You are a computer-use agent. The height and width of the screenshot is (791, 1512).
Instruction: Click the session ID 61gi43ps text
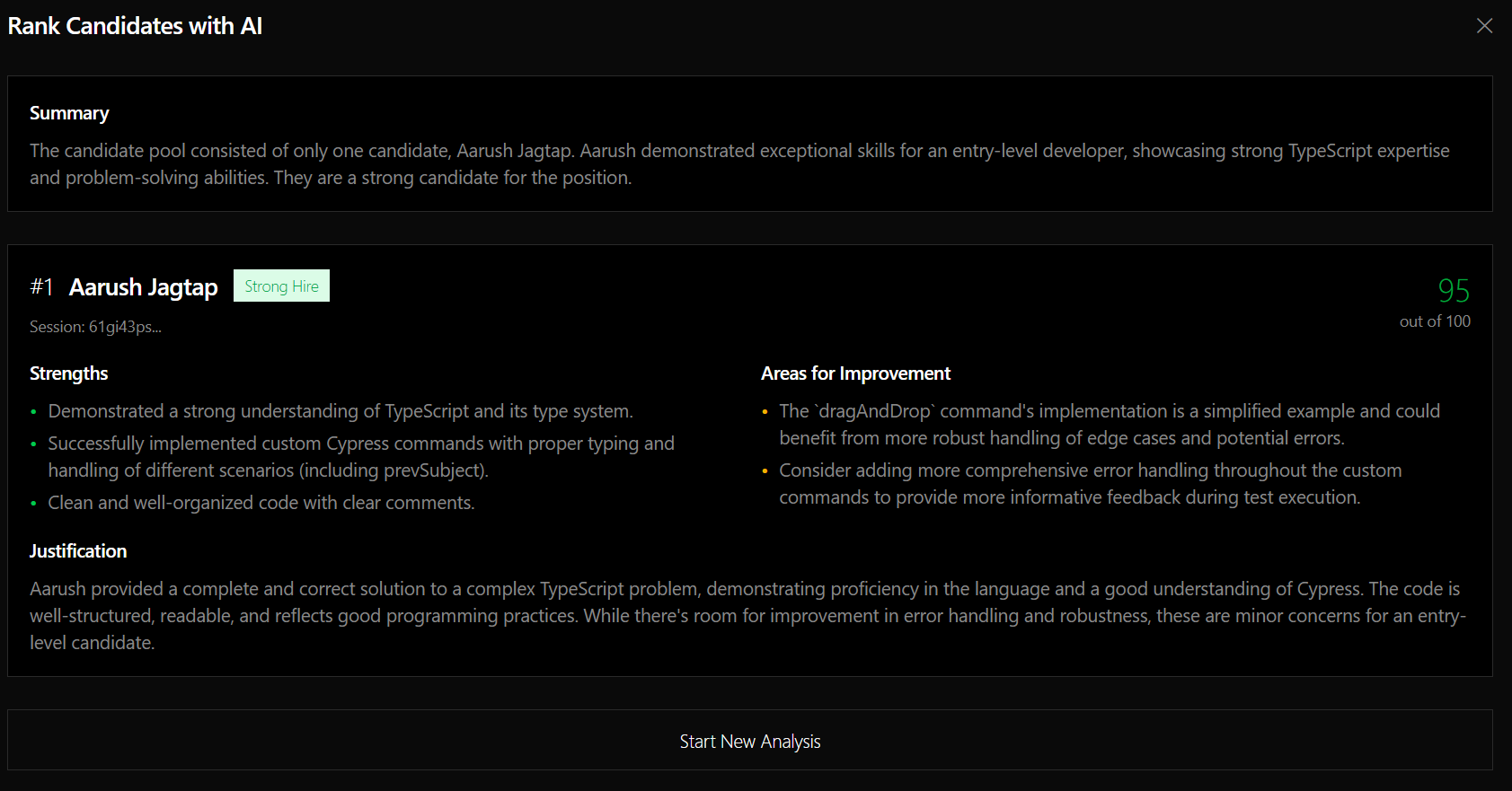point(95,327)
